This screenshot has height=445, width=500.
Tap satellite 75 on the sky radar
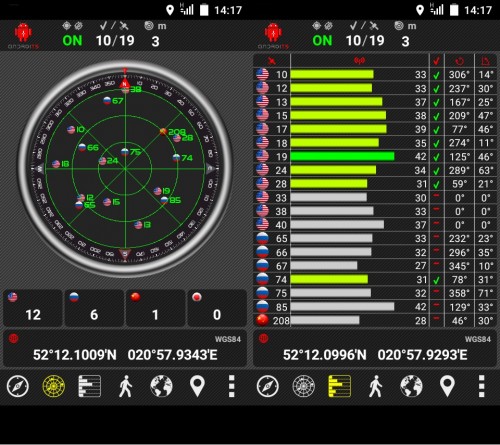pos(130,152)
